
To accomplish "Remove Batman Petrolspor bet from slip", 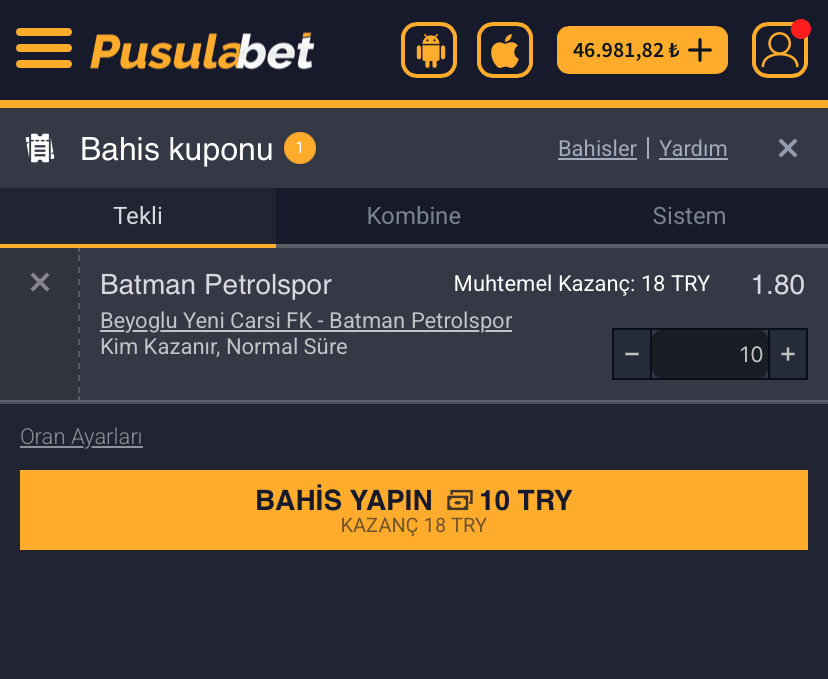I will pos(40,282).
